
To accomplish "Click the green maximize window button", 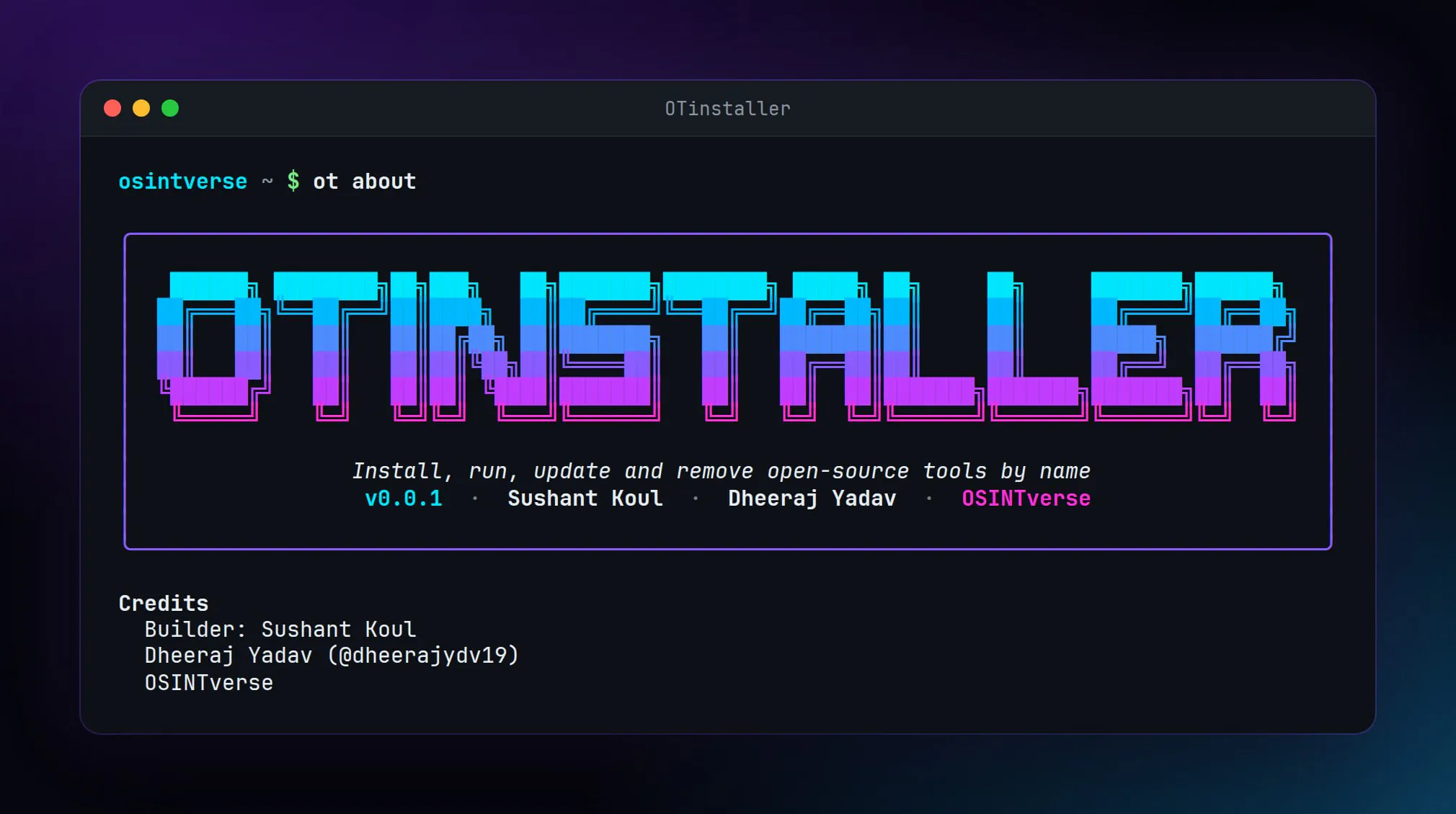I will (170, 108).
